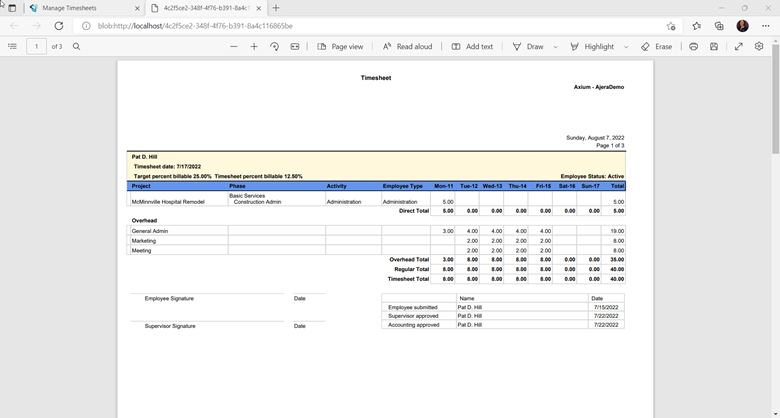Zoom out with the minus button
780x418 pixels.
click(x=234, y=46)
